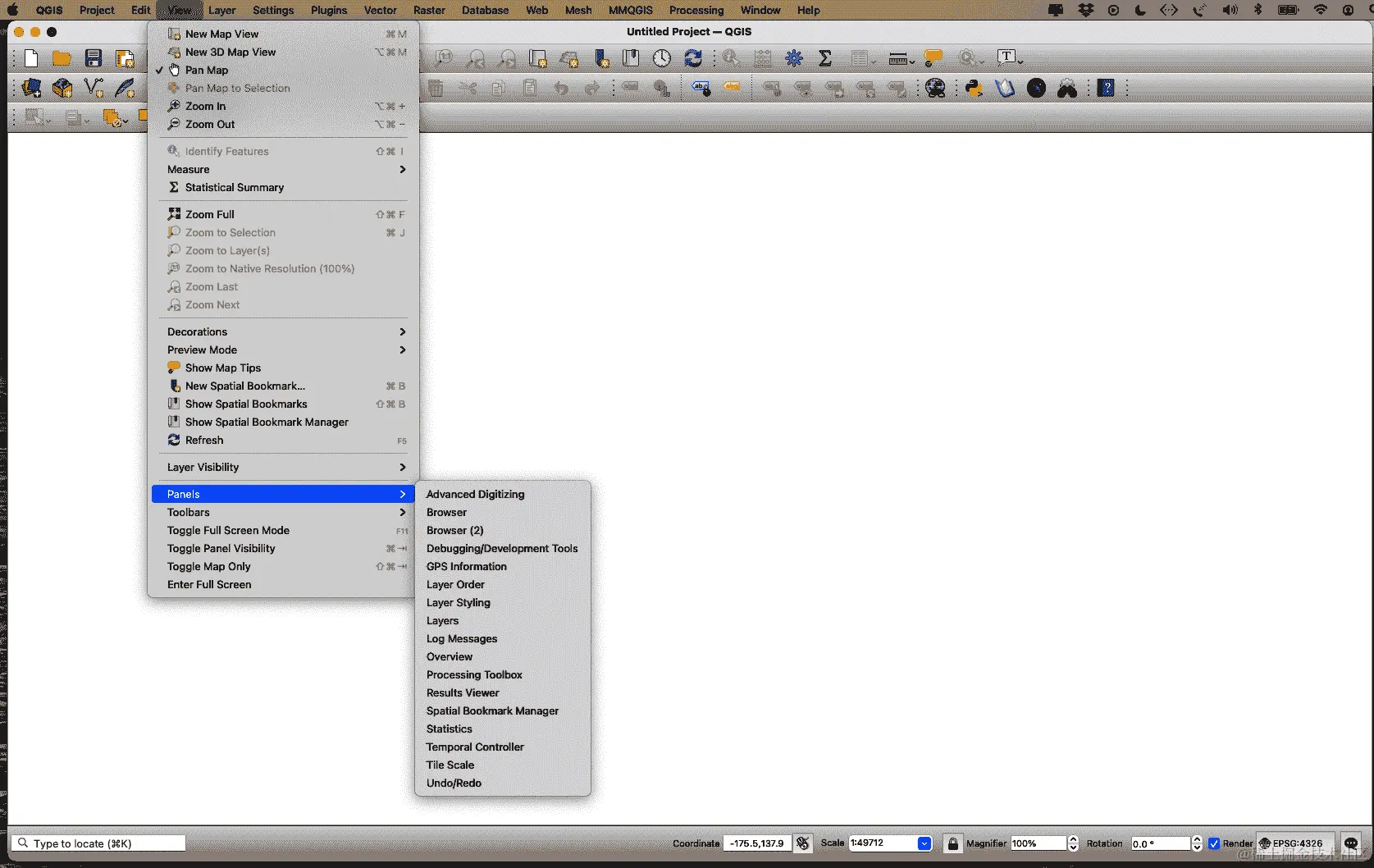Expand the Measure submenu

pos(283,169)
